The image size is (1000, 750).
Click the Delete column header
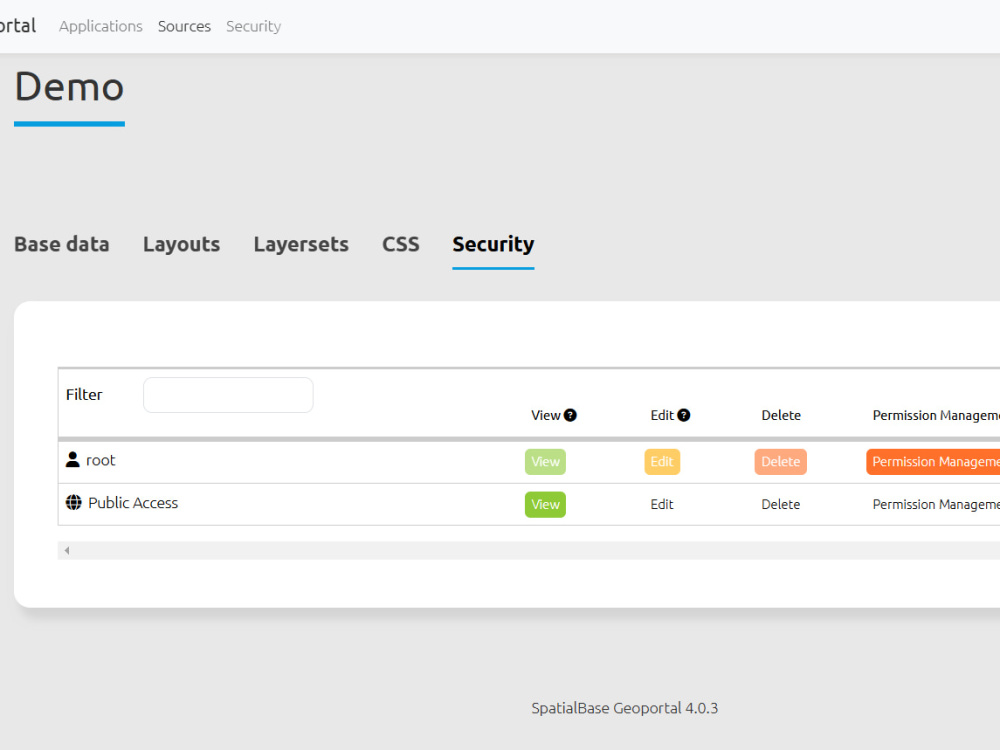pos(781,415)
